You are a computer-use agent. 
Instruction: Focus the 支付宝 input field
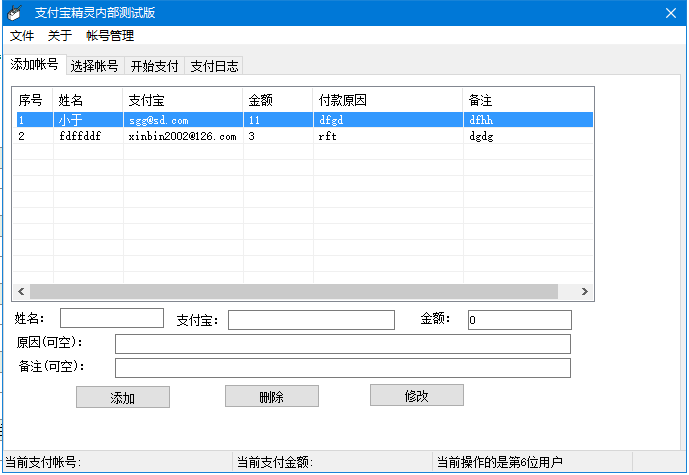coord(311,320)
